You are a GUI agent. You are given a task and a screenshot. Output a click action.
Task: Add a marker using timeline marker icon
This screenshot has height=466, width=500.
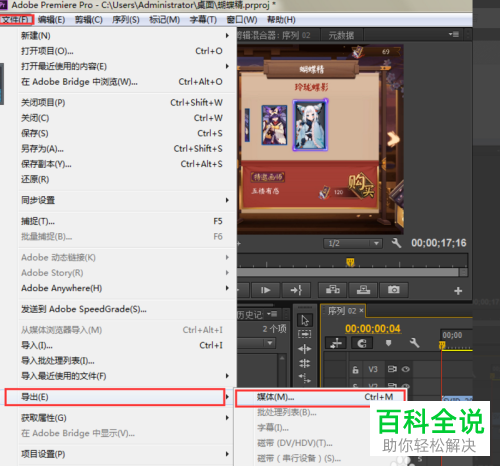(x=388, y=343)
